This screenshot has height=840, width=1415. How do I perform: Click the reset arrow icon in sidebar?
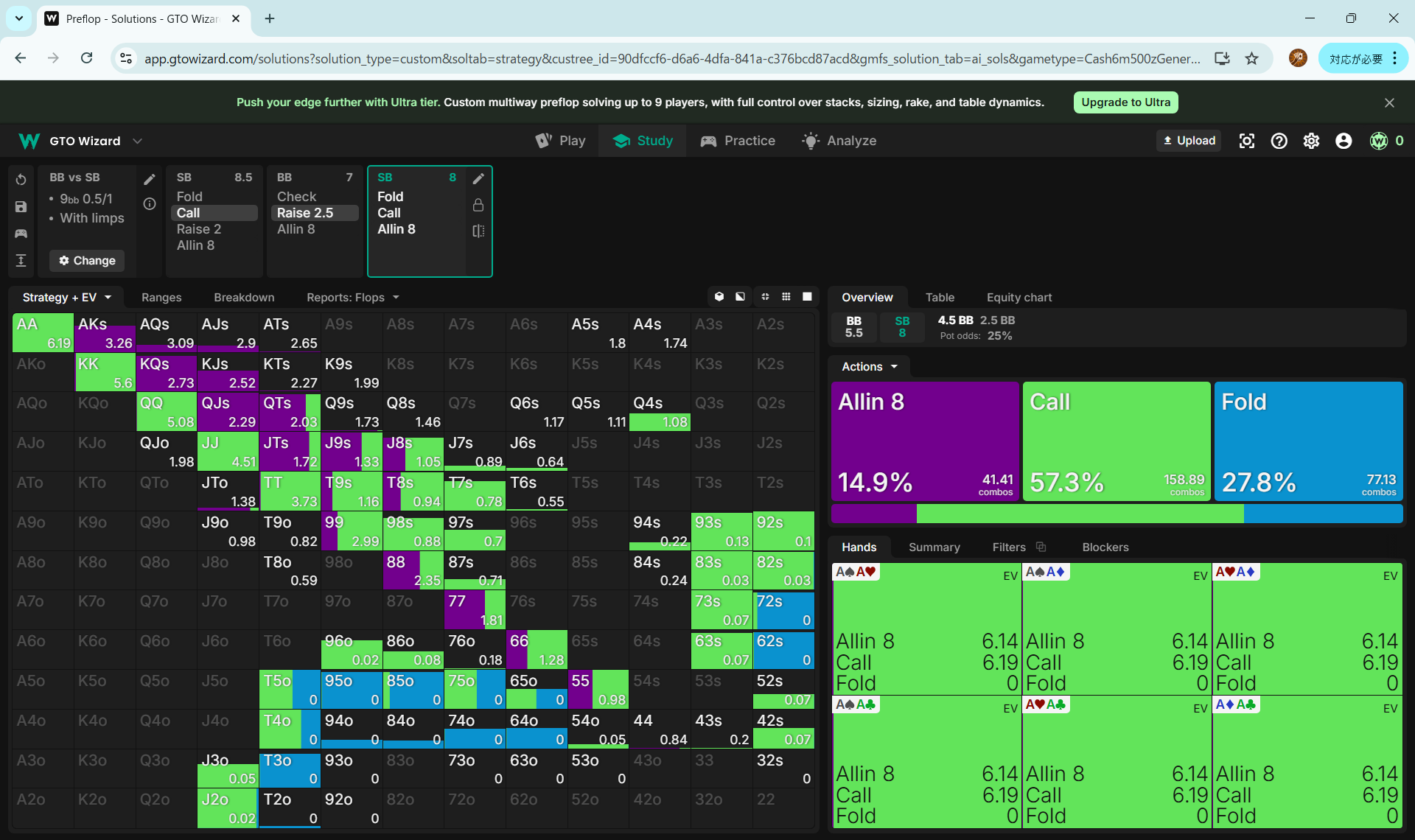21,180
